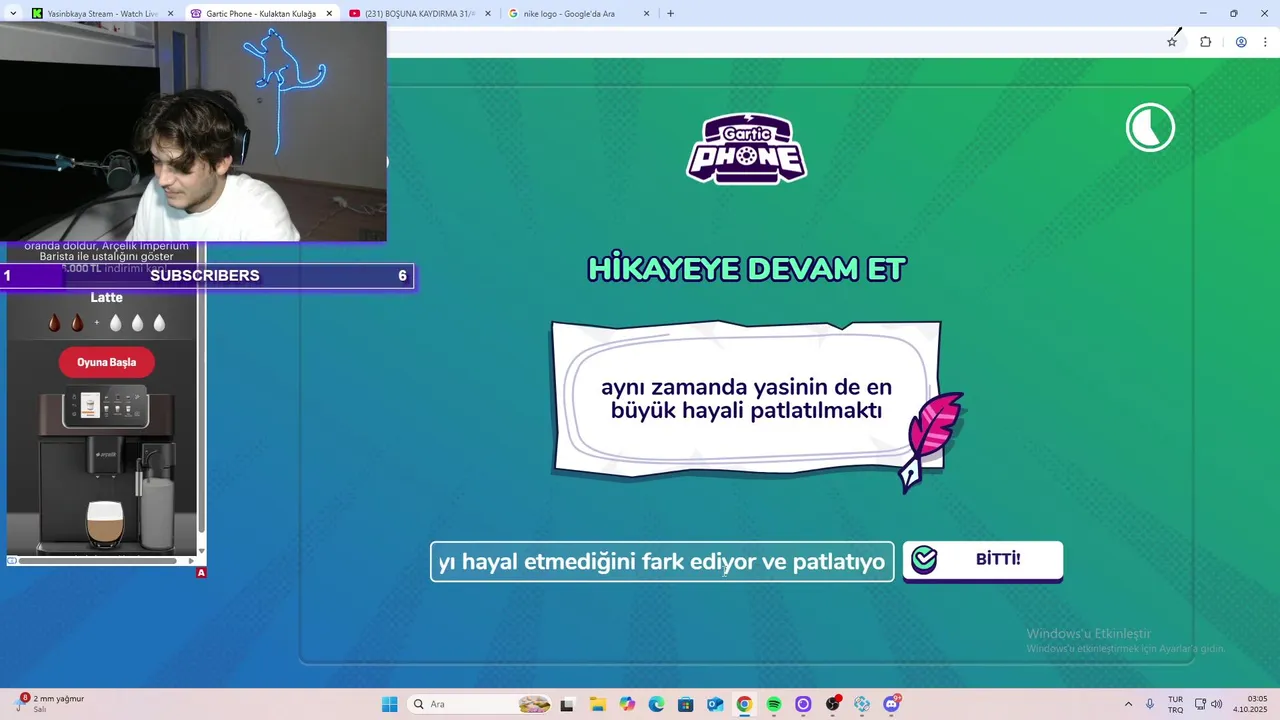Open the purple circle app on taskbar
This screenshot has height=720, width=1280.
803,704
